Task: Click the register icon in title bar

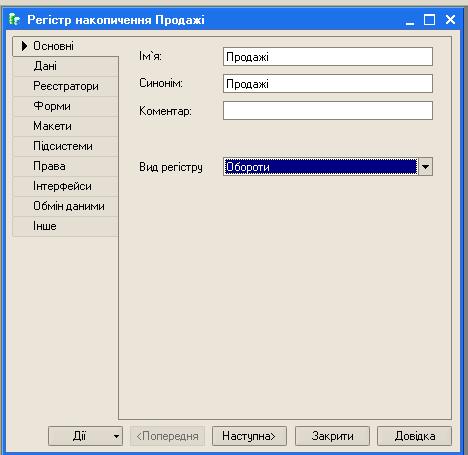Action: pyautogui.click(x=15, y=19)
